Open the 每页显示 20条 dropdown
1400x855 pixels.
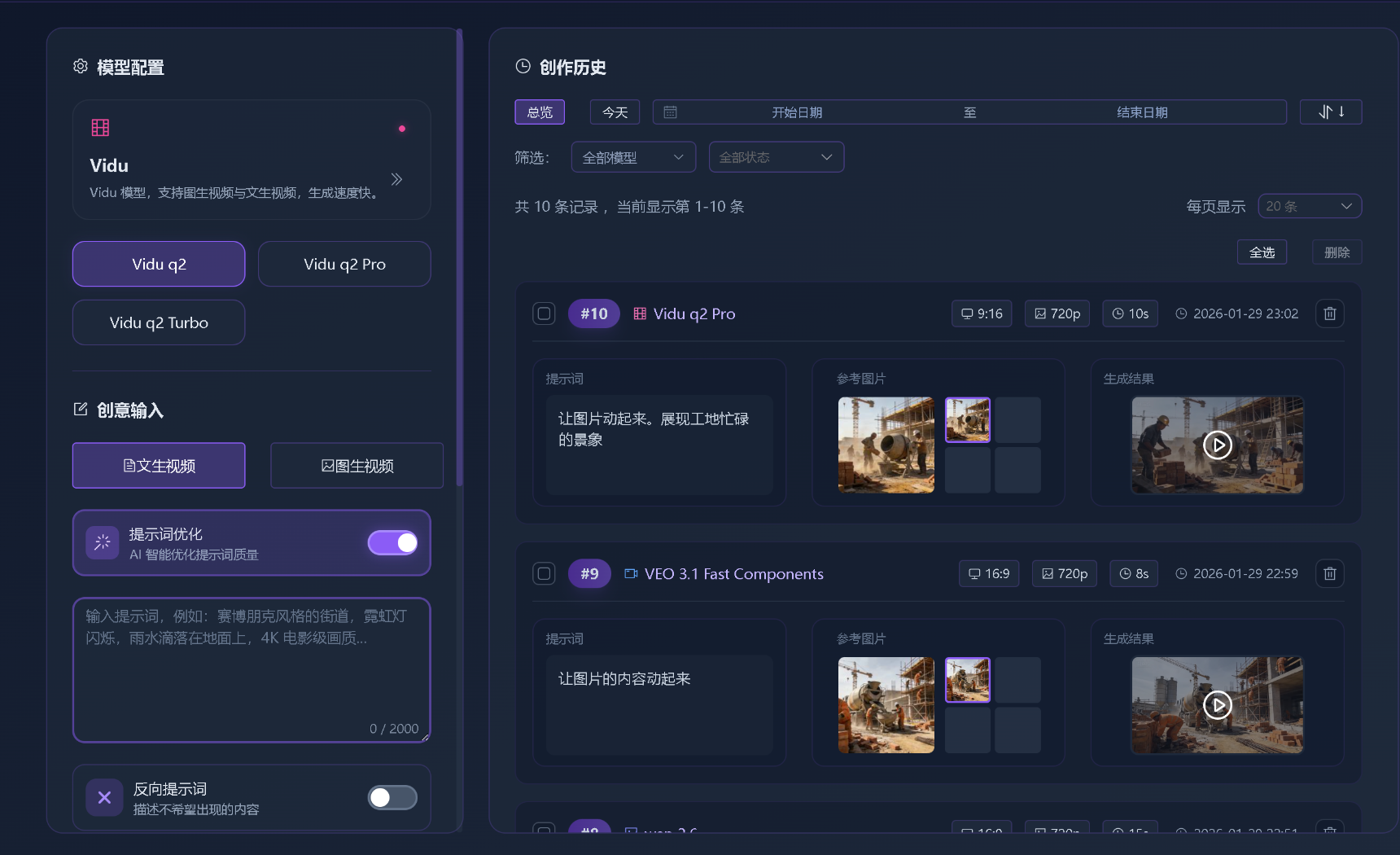pos(1309,206)
